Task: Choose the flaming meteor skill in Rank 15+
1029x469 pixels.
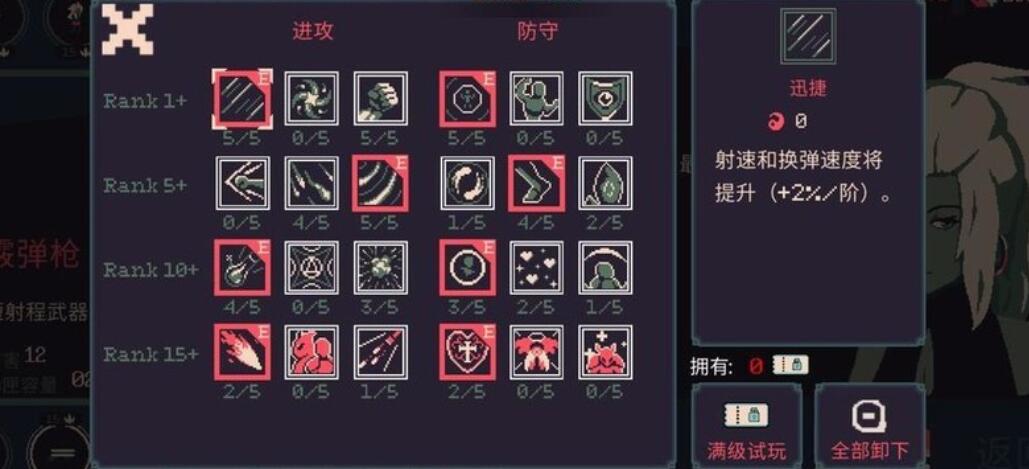Action: [242, 352]
